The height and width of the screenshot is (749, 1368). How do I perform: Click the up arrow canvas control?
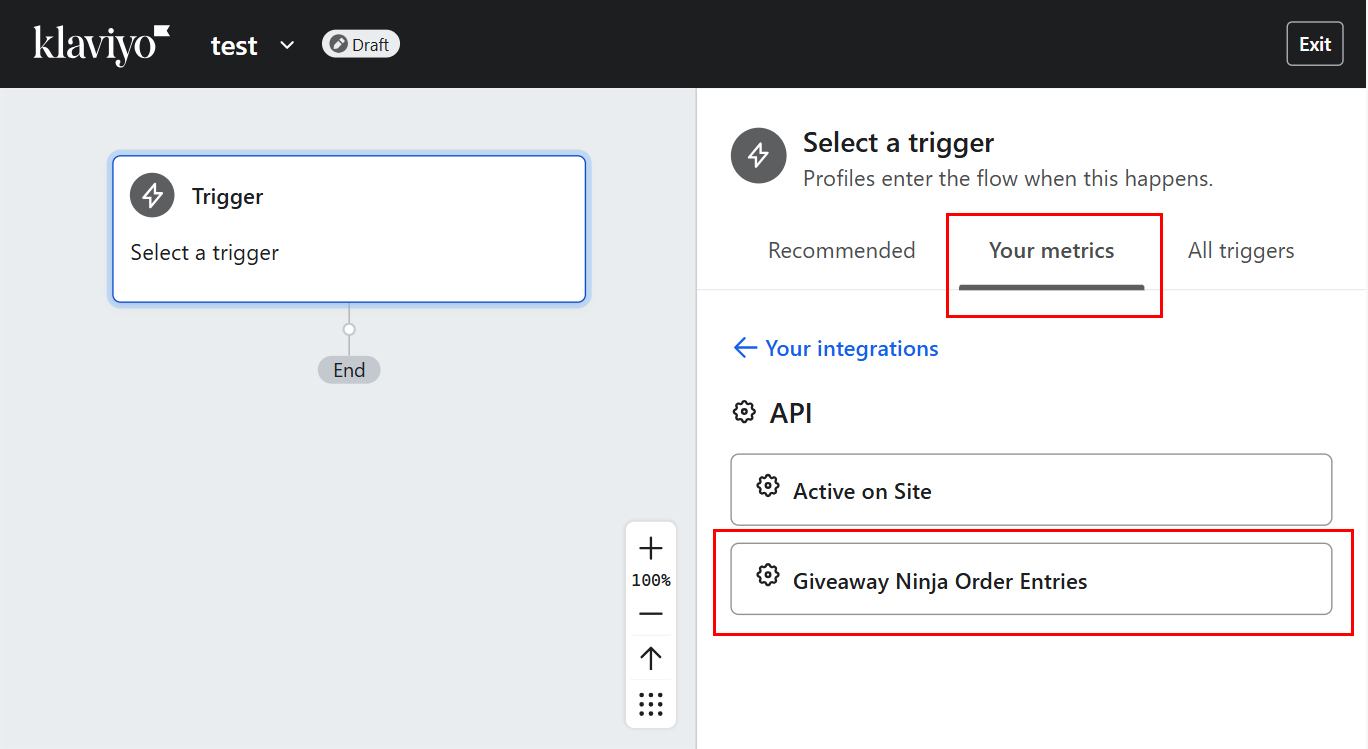coord(651,658)
